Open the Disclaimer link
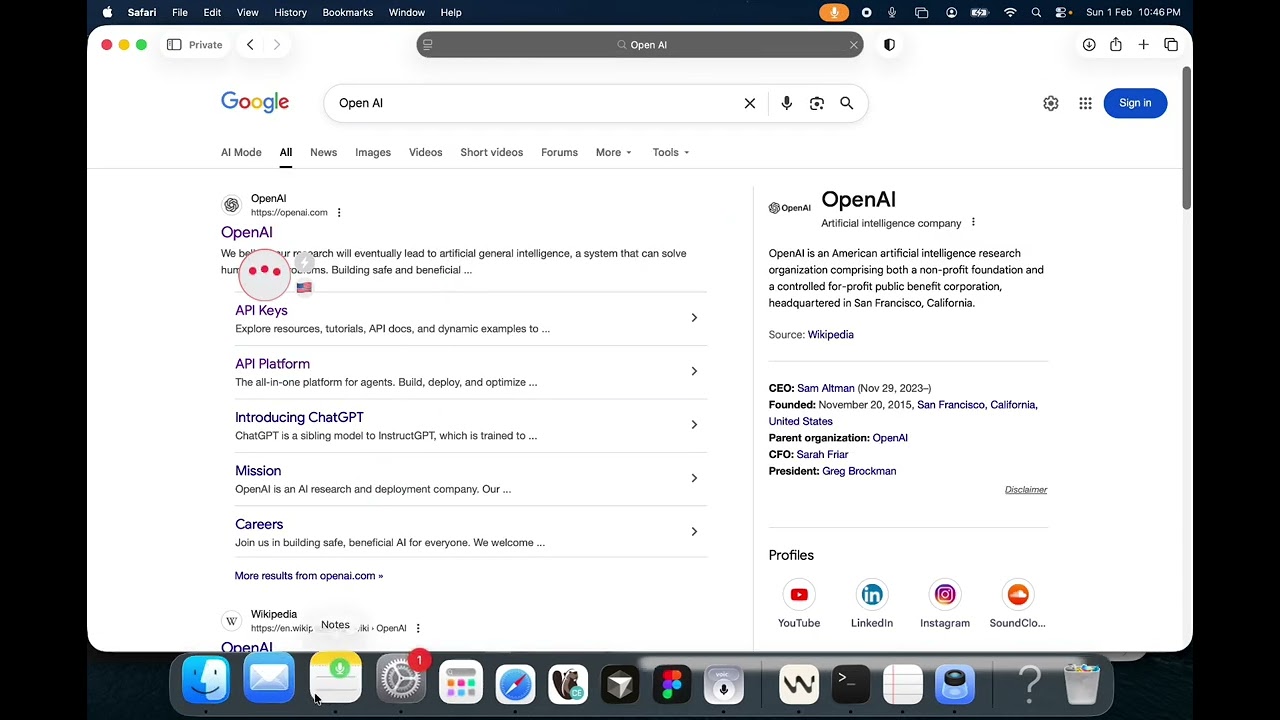The height and width of the screenshot is (720, 1280). click(x=1026, y=490)
